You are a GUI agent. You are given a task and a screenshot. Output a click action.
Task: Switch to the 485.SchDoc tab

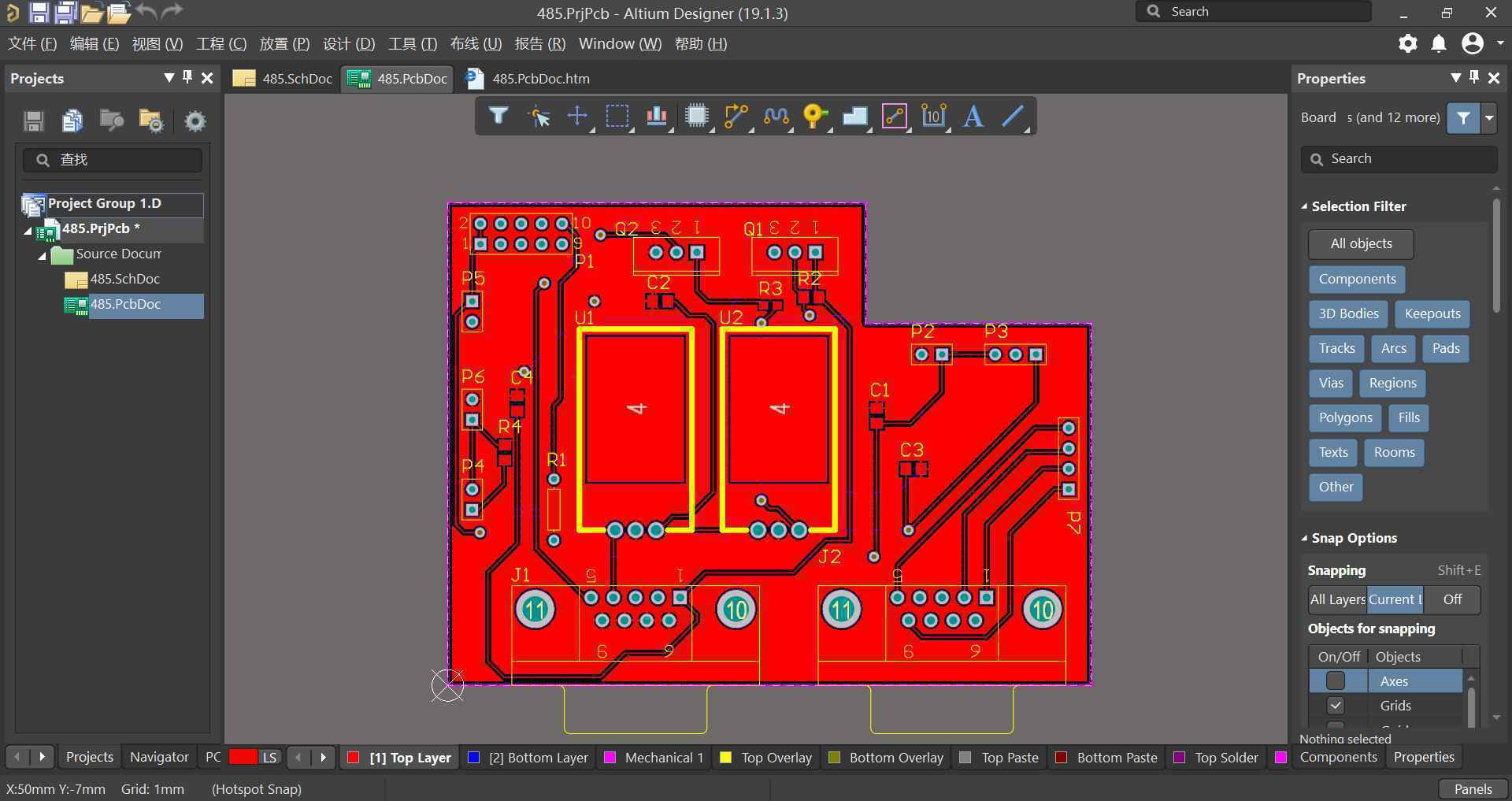283,78
